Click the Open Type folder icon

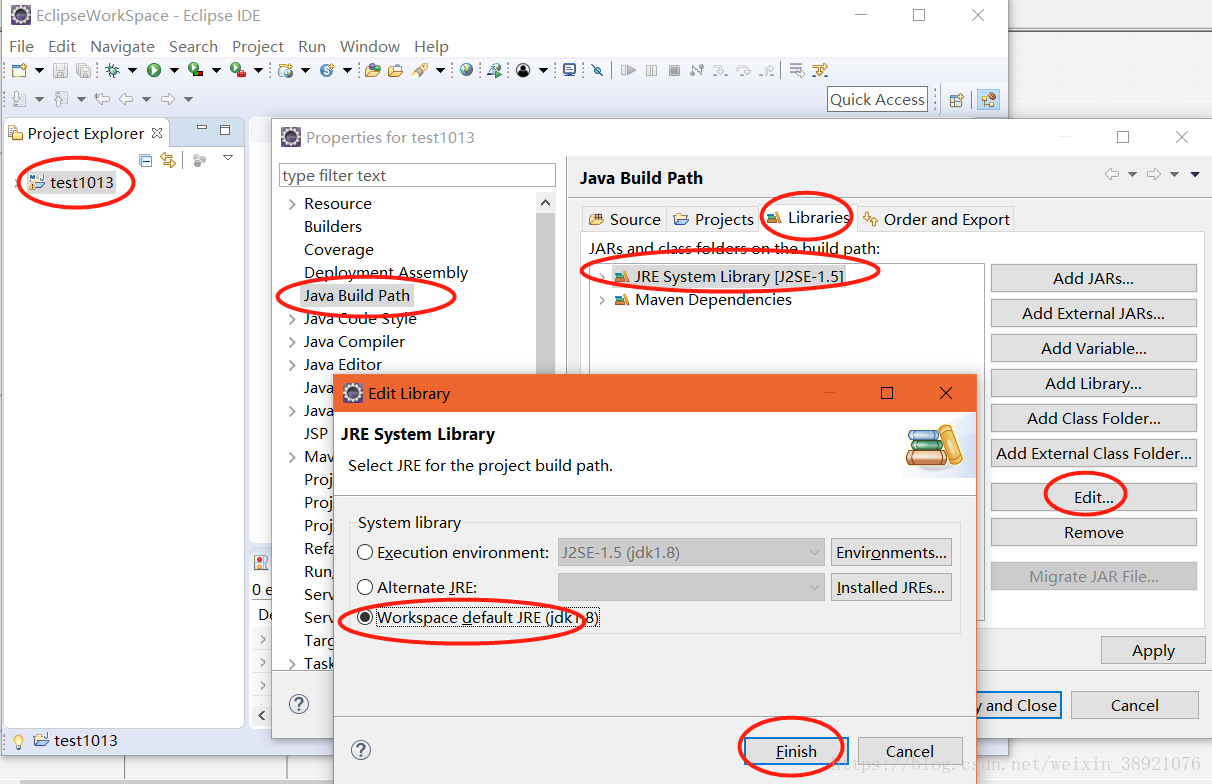[372, 70]
